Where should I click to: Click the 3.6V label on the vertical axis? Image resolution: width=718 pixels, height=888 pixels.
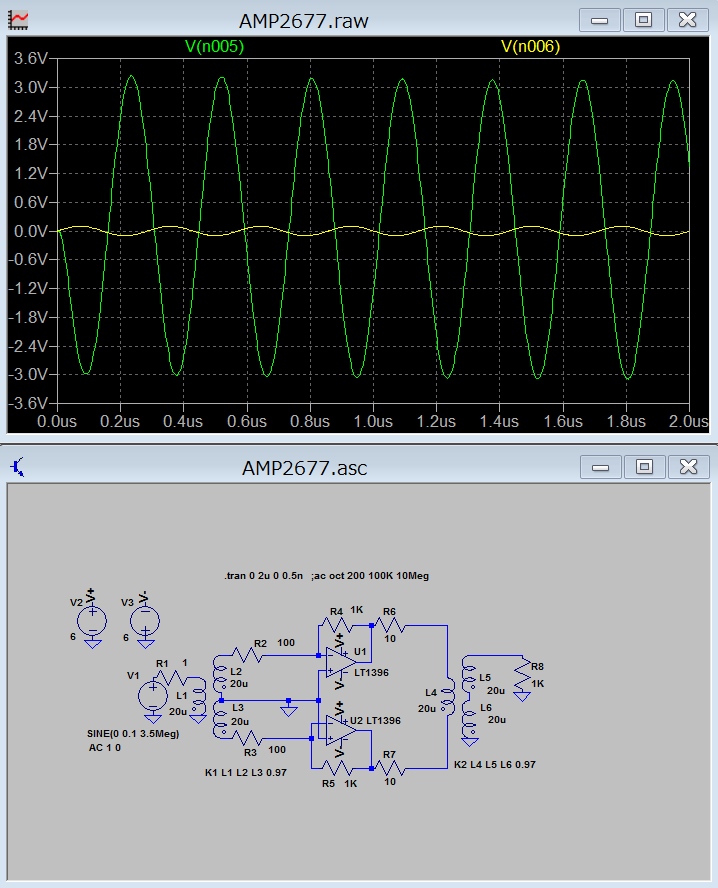pos(31,58)
